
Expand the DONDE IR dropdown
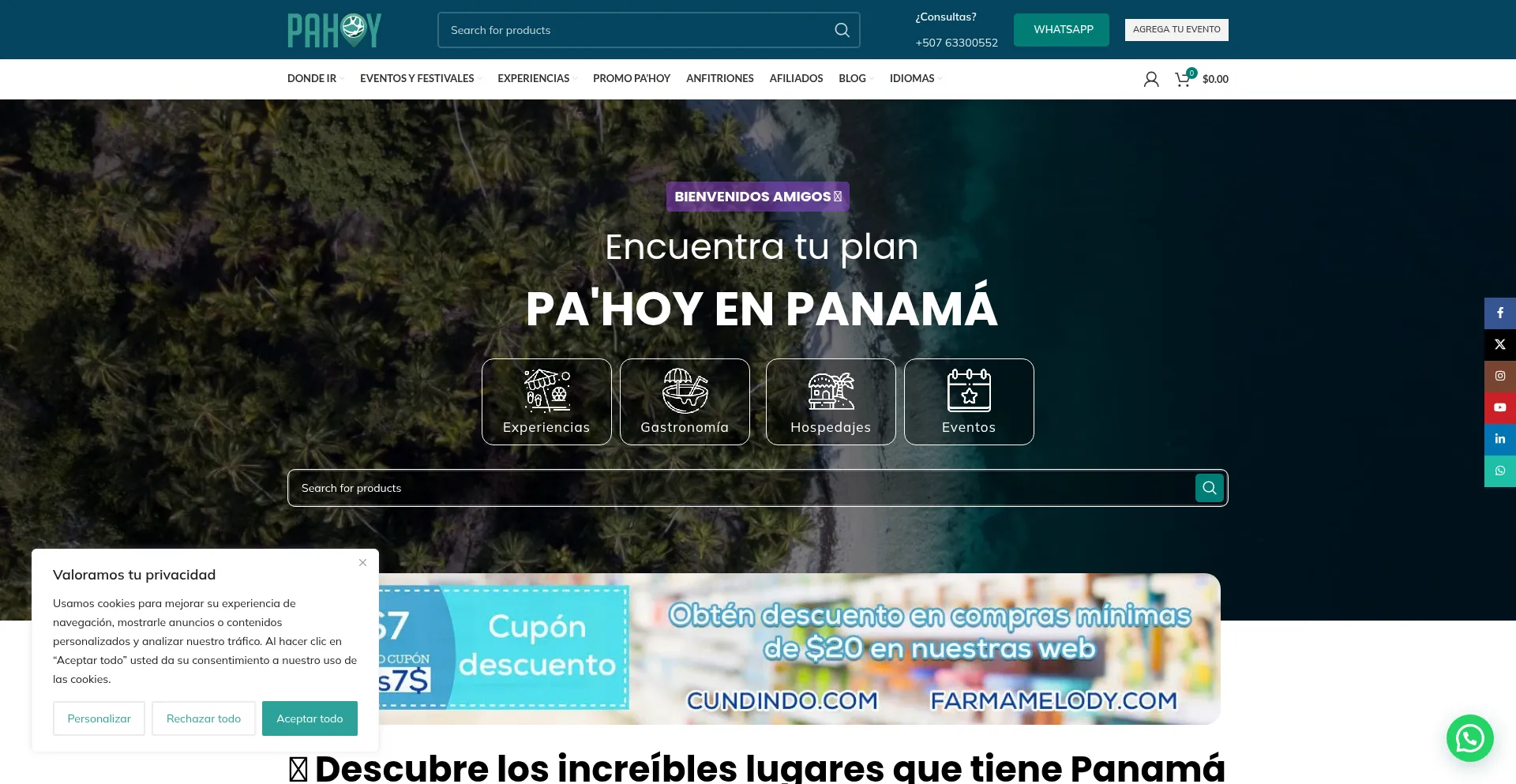(311, 78)
